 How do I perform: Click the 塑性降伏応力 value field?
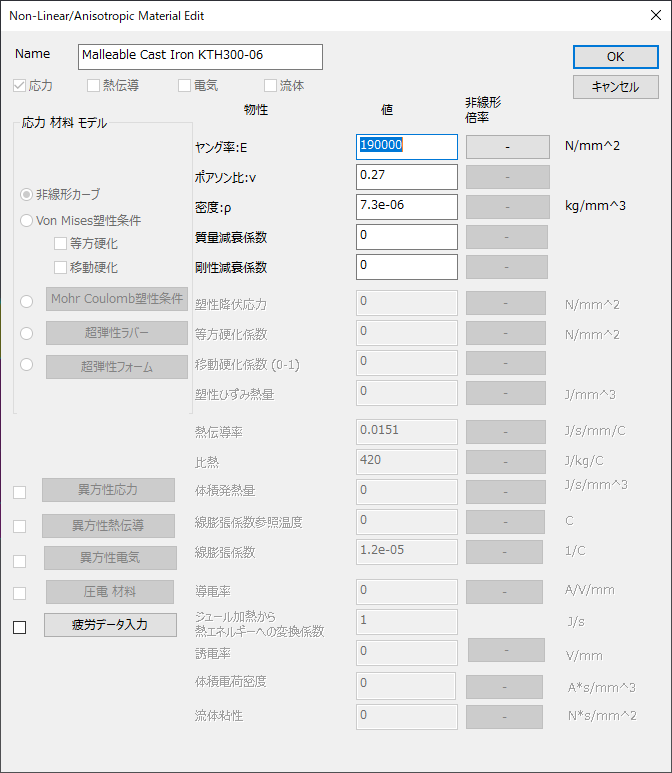point(407,303)
